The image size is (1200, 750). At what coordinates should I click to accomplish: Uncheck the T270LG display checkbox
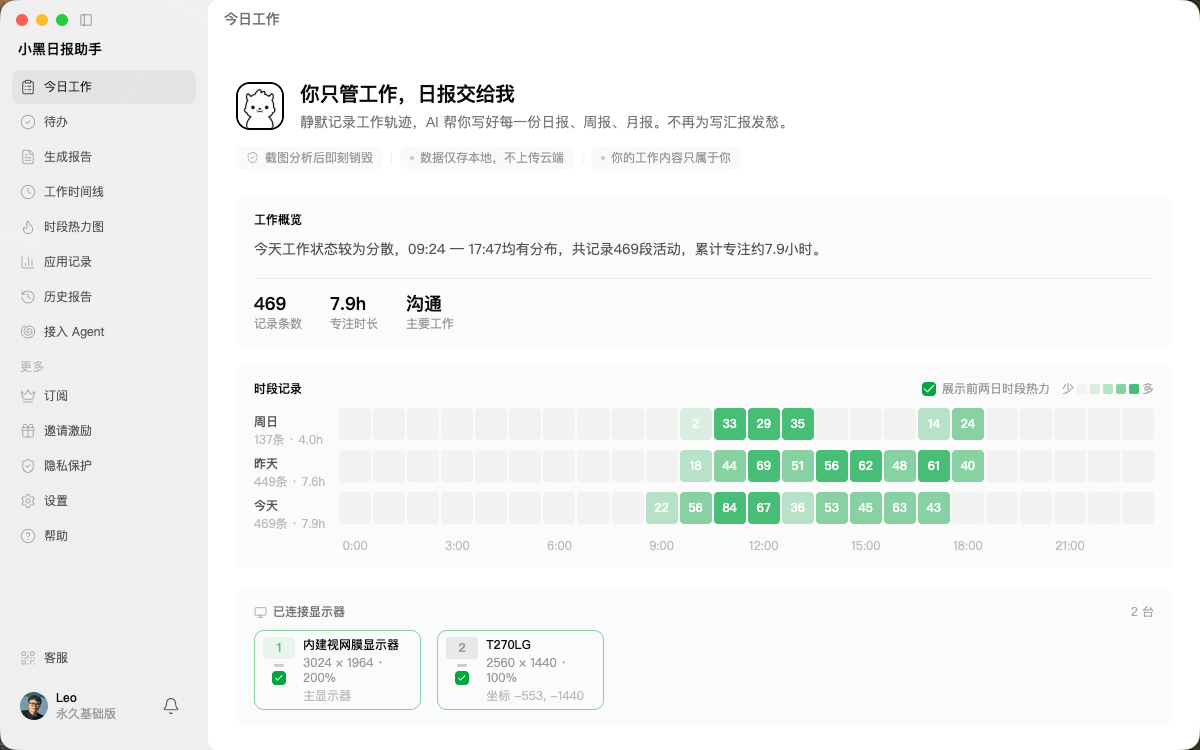pyautogui.click(x=462, y=678)
